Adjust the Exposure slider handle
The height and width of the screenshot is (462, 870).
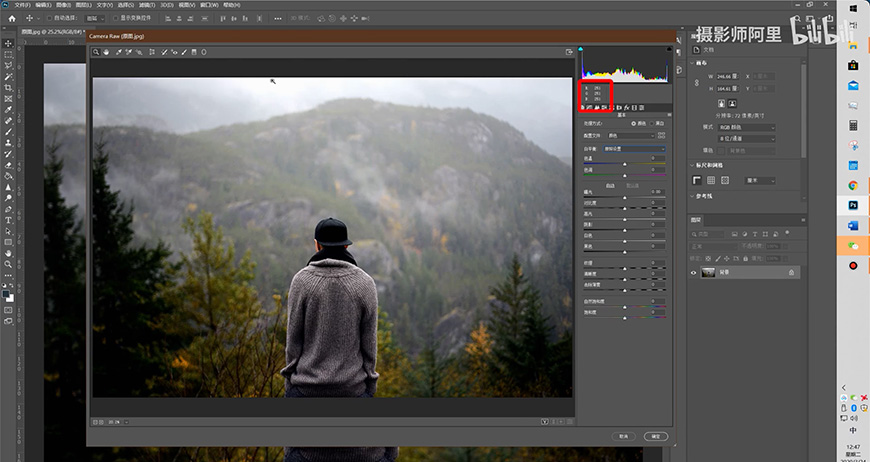[625, 197]
